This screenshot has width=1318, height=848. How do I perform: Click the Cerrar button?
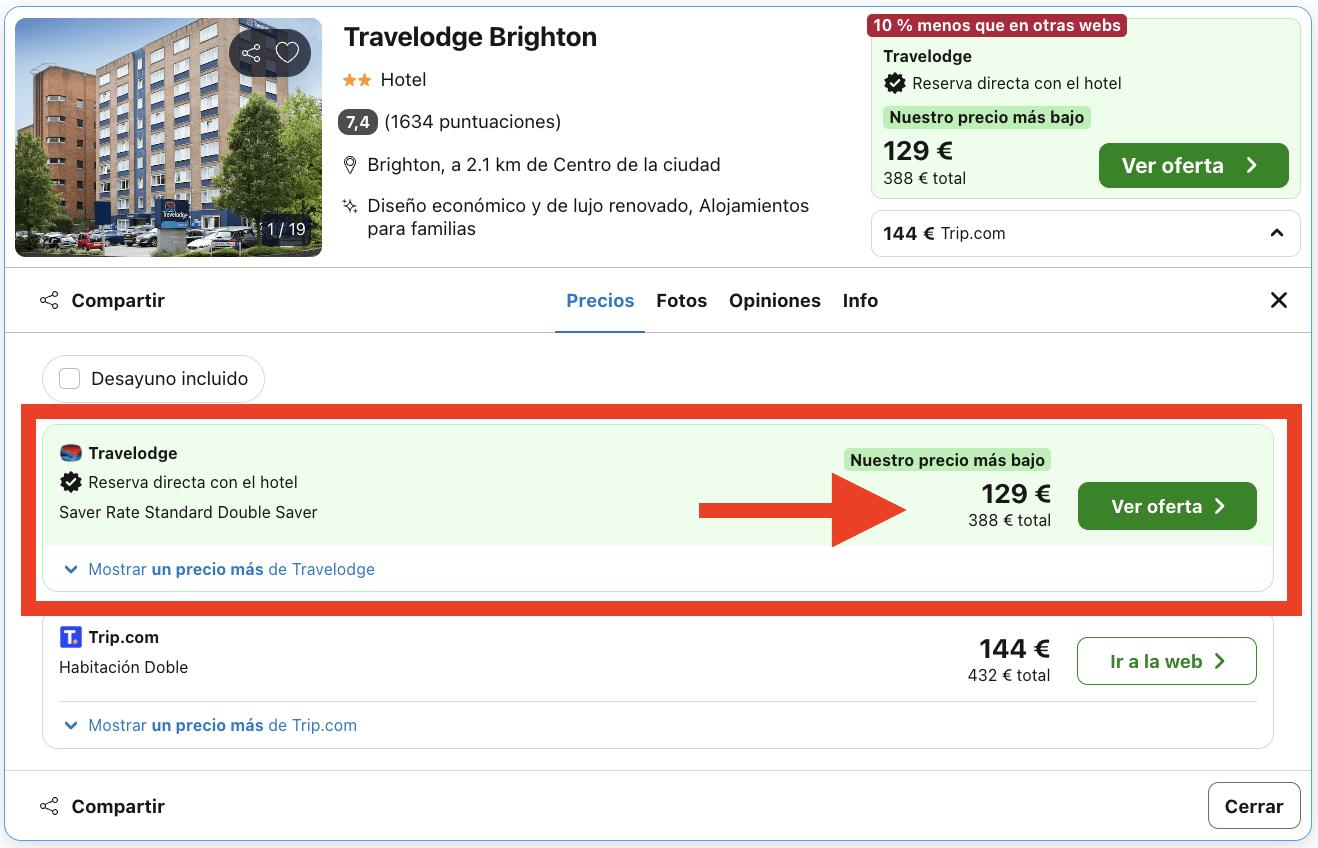[x=1254, y=806]
